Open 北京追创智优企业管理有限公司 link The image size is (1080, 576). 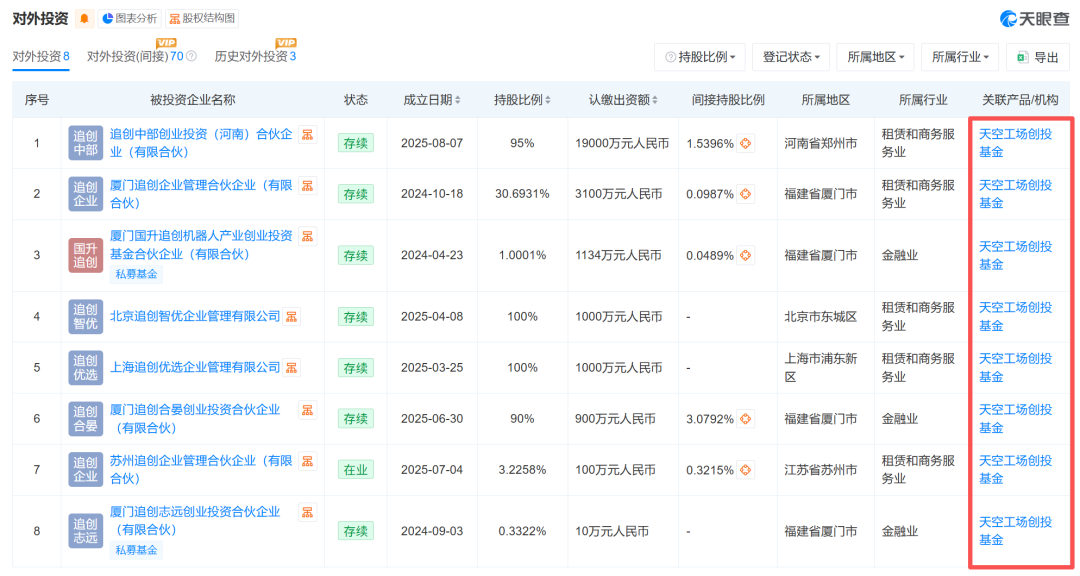click(x=195, y=316)
